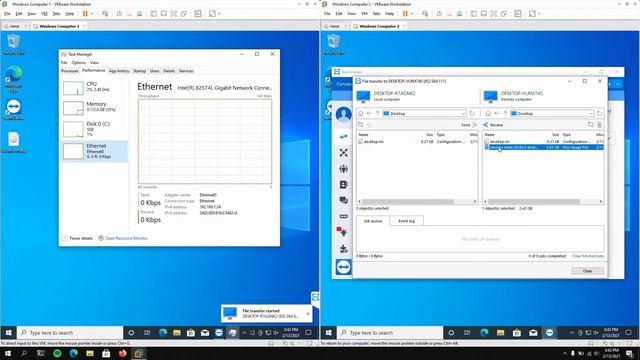Viewport: 640px width, 360px height.
Task: Open VM menu in left VMware window
Action: click(44, 13)
